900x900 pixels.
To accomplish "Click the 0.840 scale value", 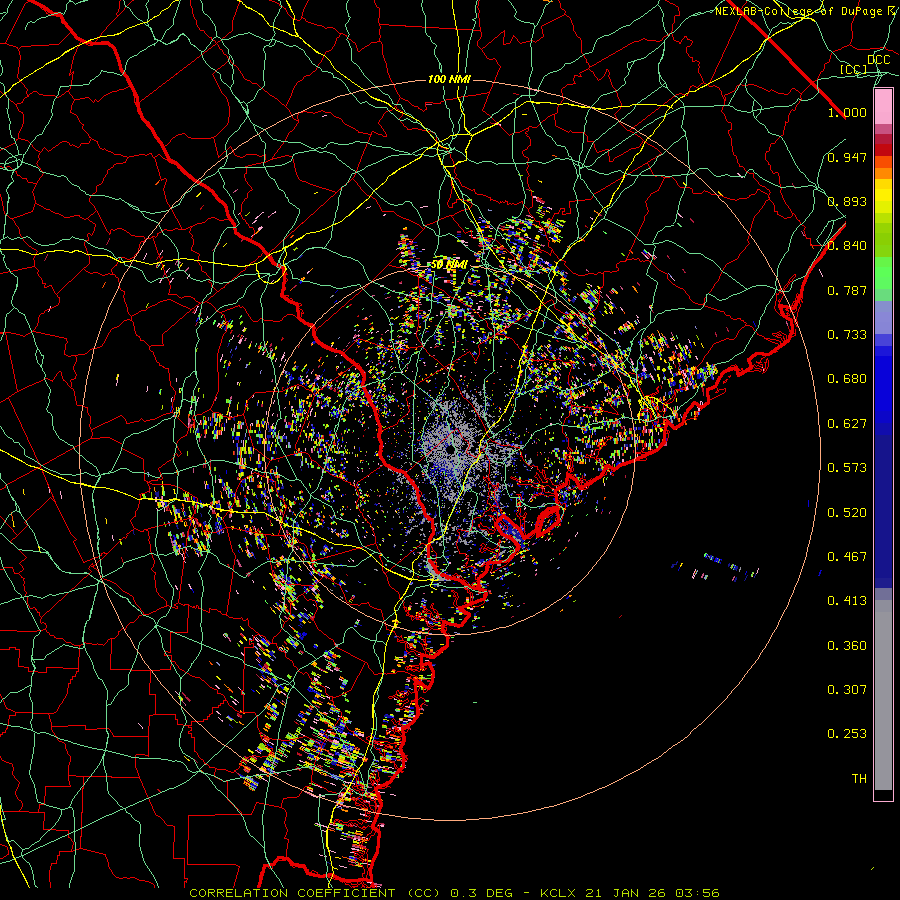I will pos(847,246).
